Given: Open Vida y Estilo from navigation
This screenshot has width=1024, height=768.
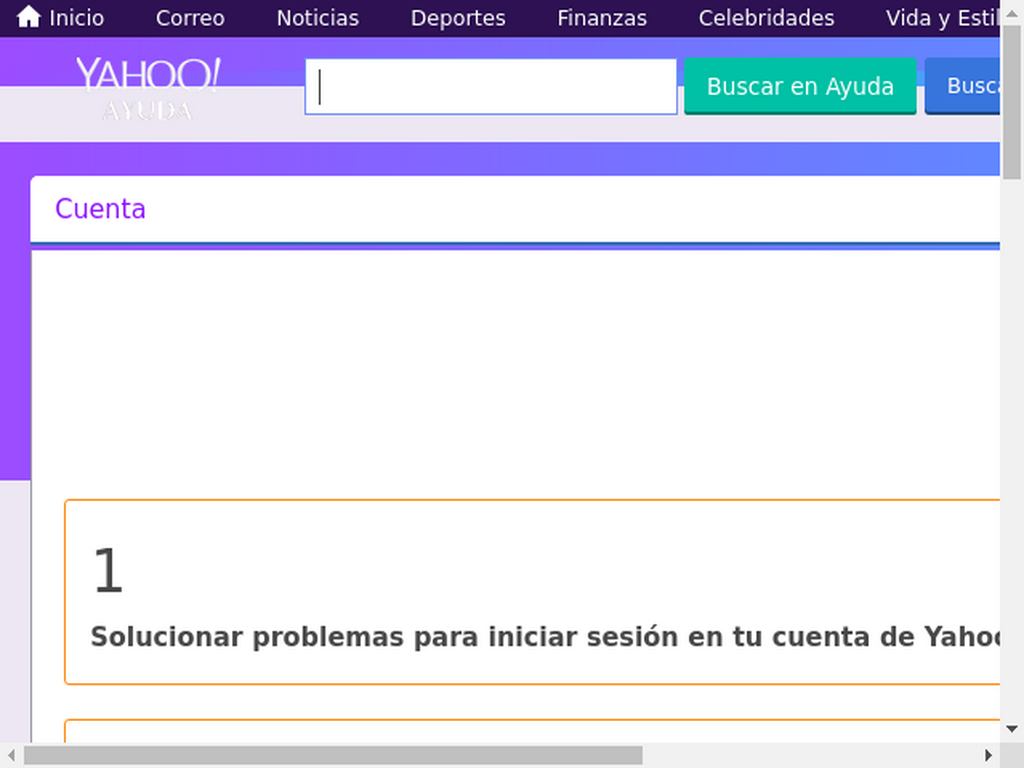Looking at the screenshot, I should click(x=942, y=18).
